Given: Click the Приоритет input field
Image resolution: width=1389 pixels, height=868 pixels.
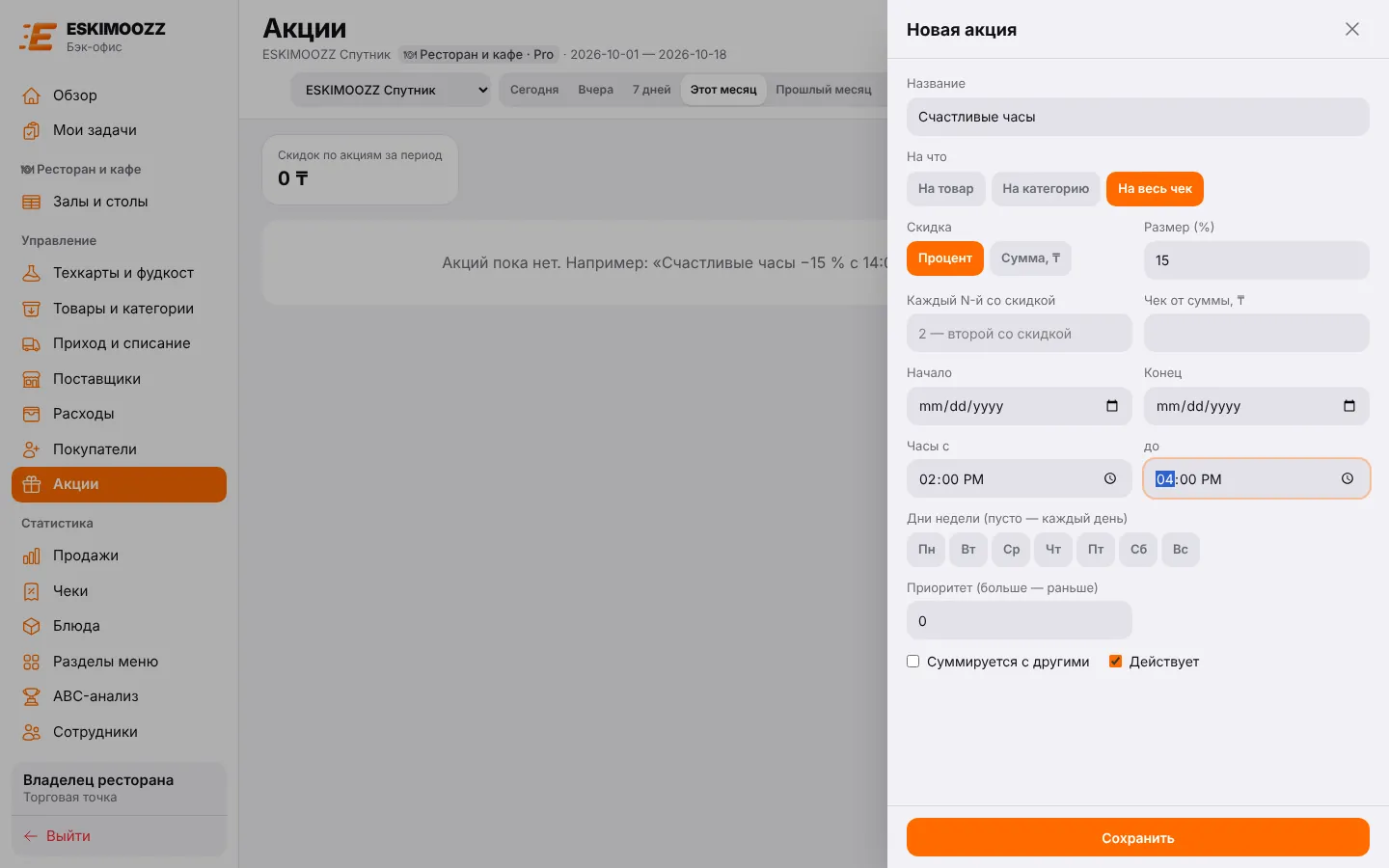Looking at the screenshot, I should pos(1020,621).
